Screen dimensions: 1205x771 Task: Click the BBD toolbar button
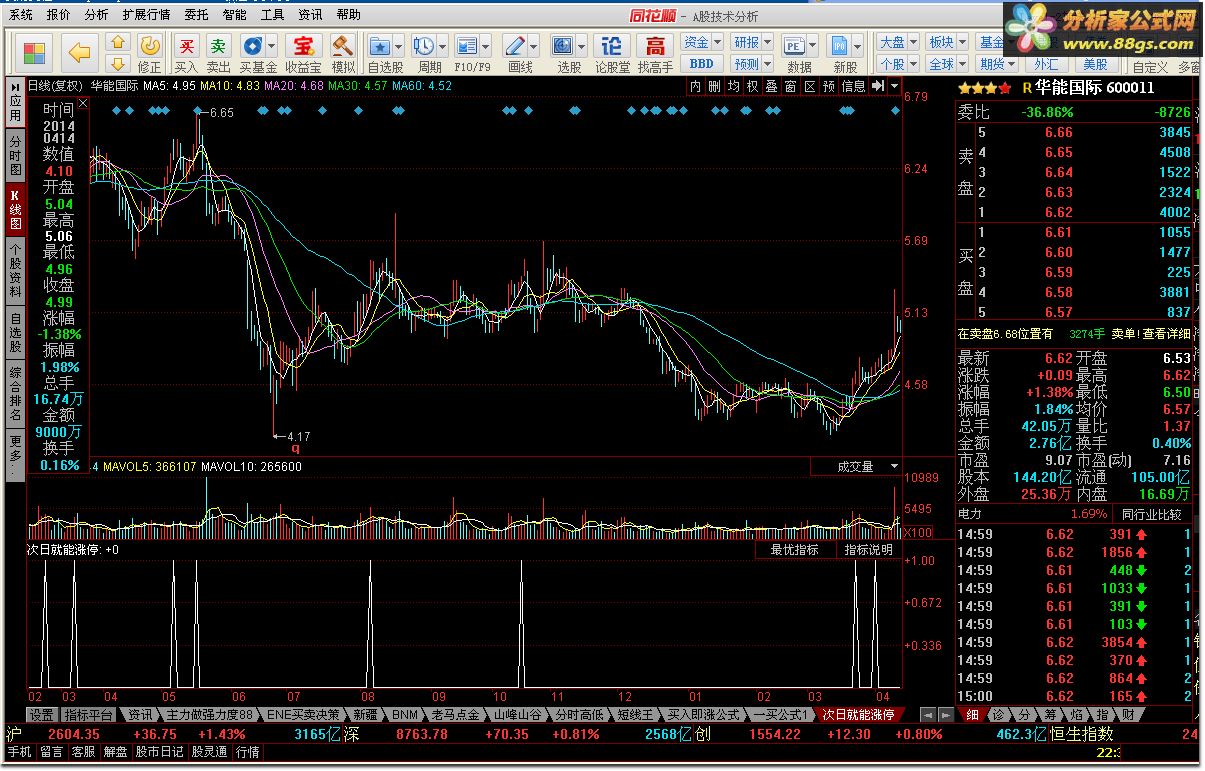pos(702,63)
